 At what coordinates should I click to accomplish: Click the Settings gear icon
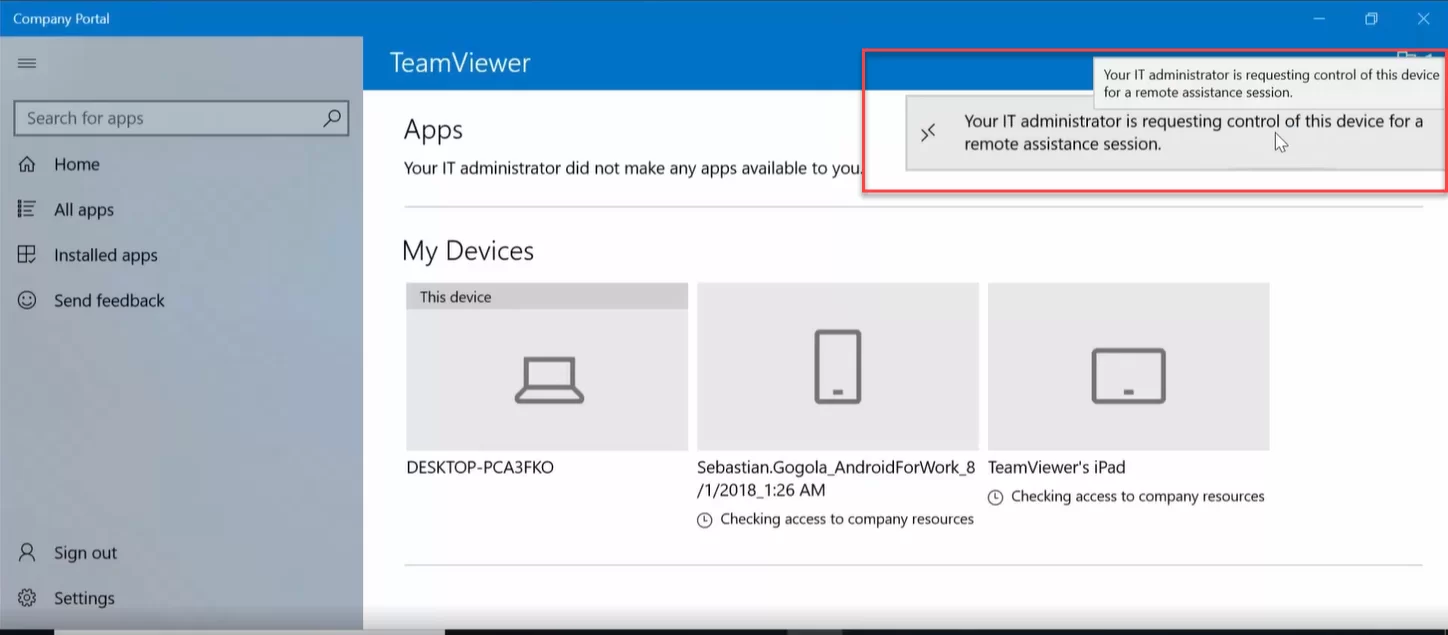pos(27,597)
